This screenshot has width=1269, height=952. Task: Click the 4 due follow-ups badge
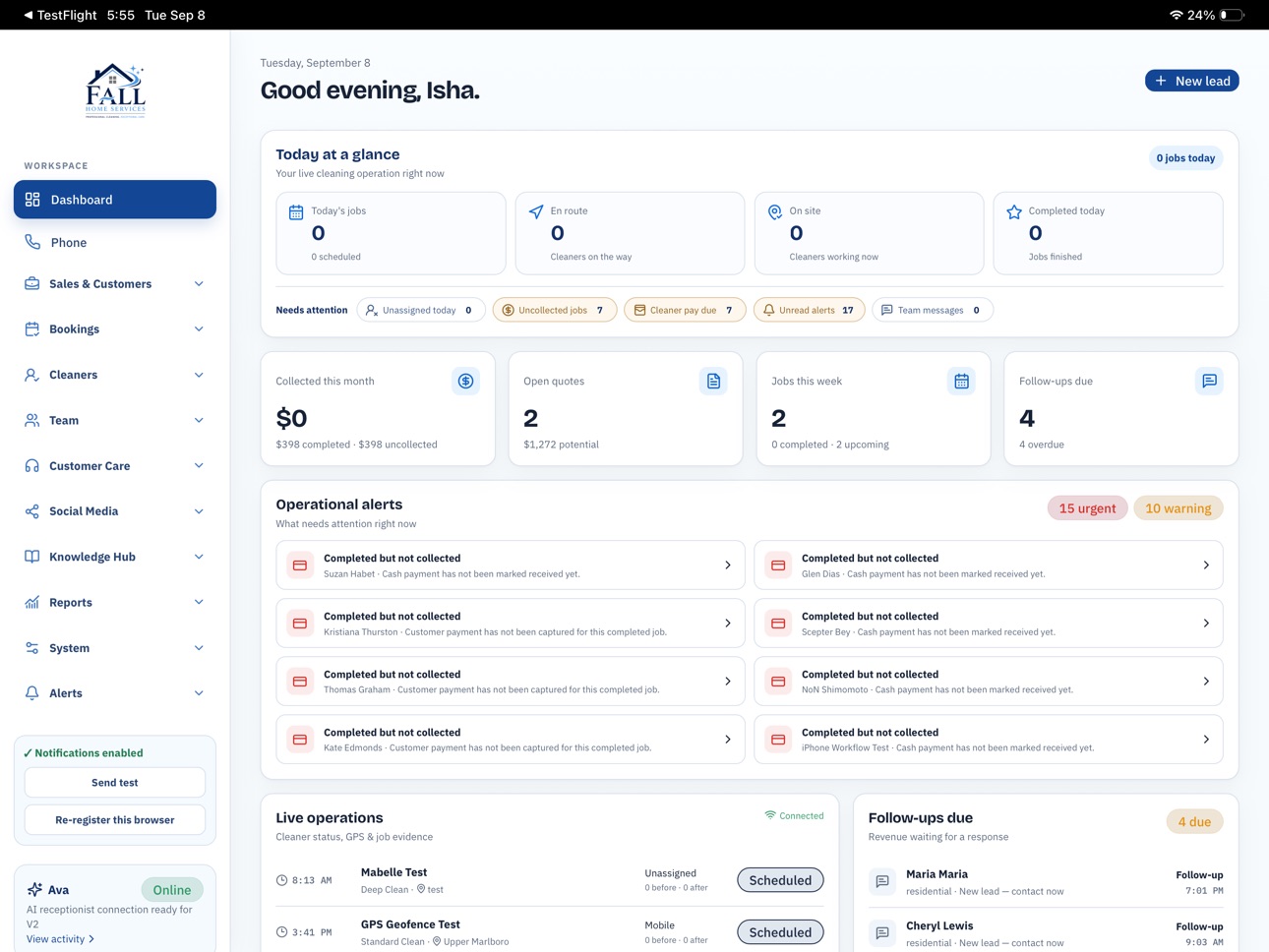[x=1194, y=822]
